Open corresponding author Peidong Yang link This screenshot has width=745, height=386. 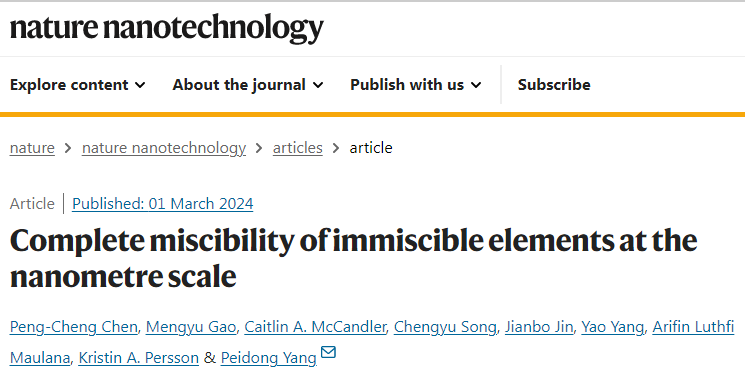(268, 357)
